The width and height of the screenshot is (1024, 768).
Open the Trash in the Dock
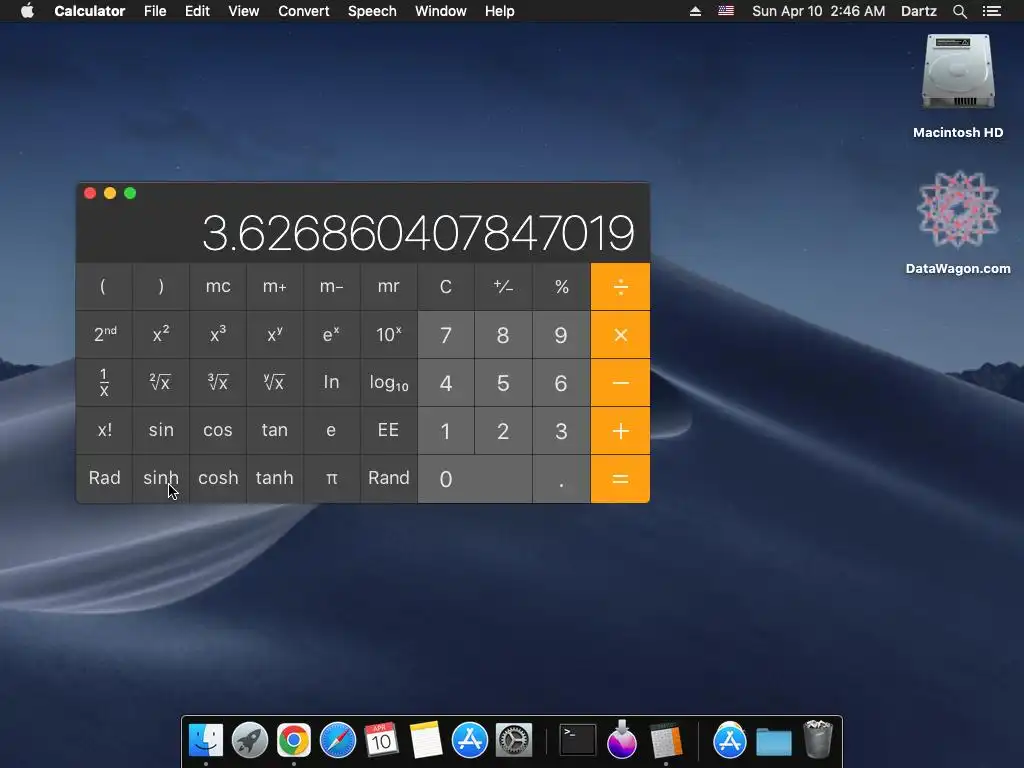point(818,739)
